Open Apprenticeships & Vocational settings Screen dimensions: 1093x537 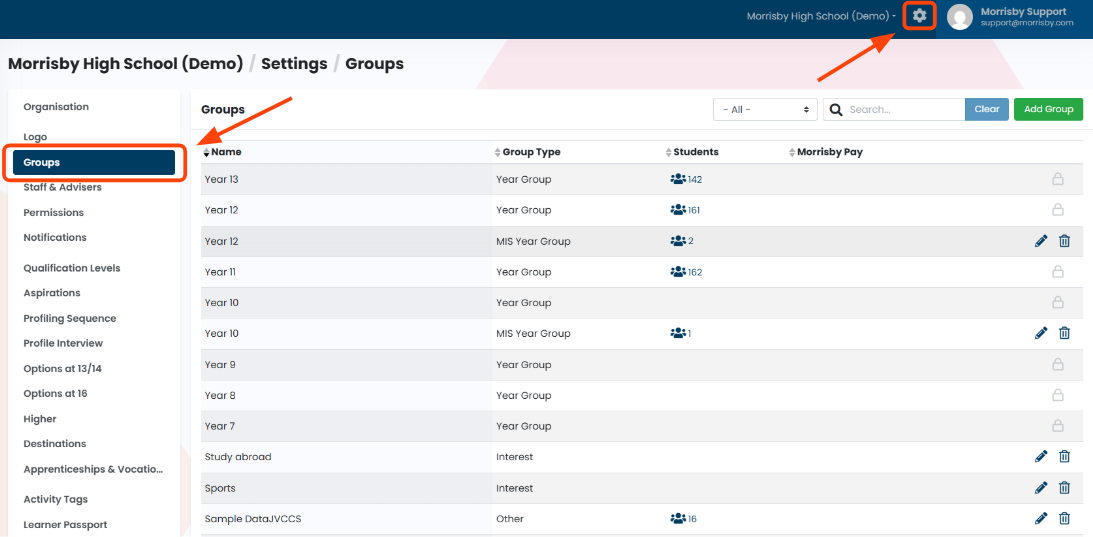point(93,469)
